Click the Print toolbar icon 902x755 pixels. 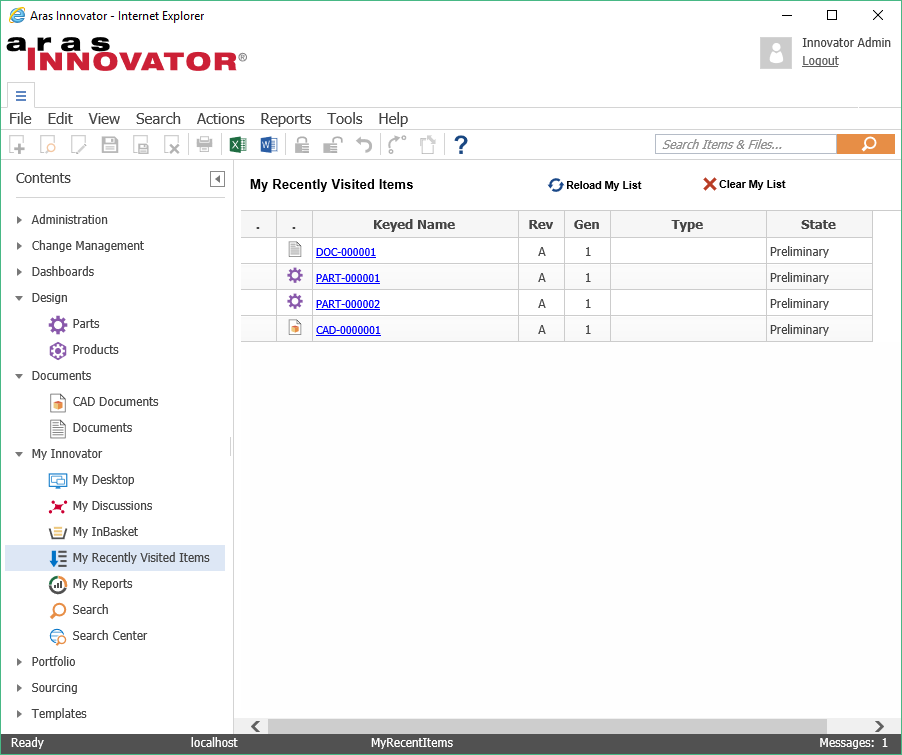[x=204, y=144]
